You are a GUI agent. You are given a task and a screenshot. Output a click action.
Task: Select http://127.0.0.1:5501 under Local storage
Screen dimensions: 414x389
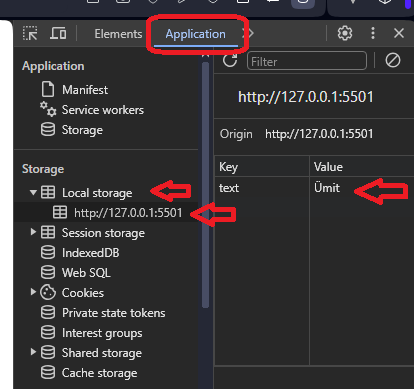128,213
